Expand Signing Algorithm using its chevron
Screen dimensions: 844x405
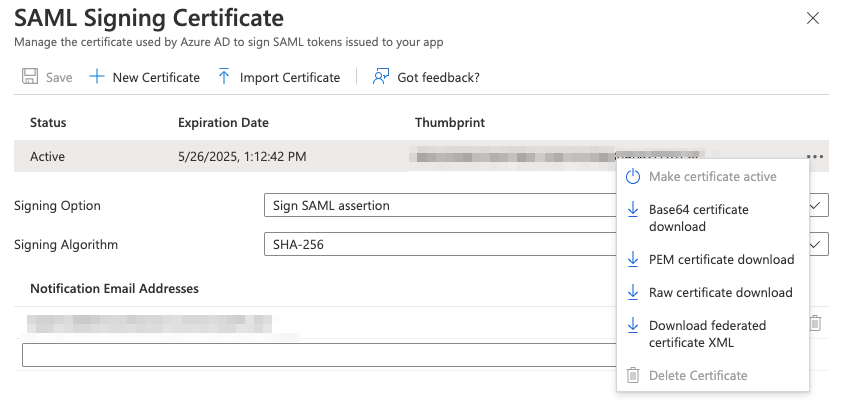[817, 245]
